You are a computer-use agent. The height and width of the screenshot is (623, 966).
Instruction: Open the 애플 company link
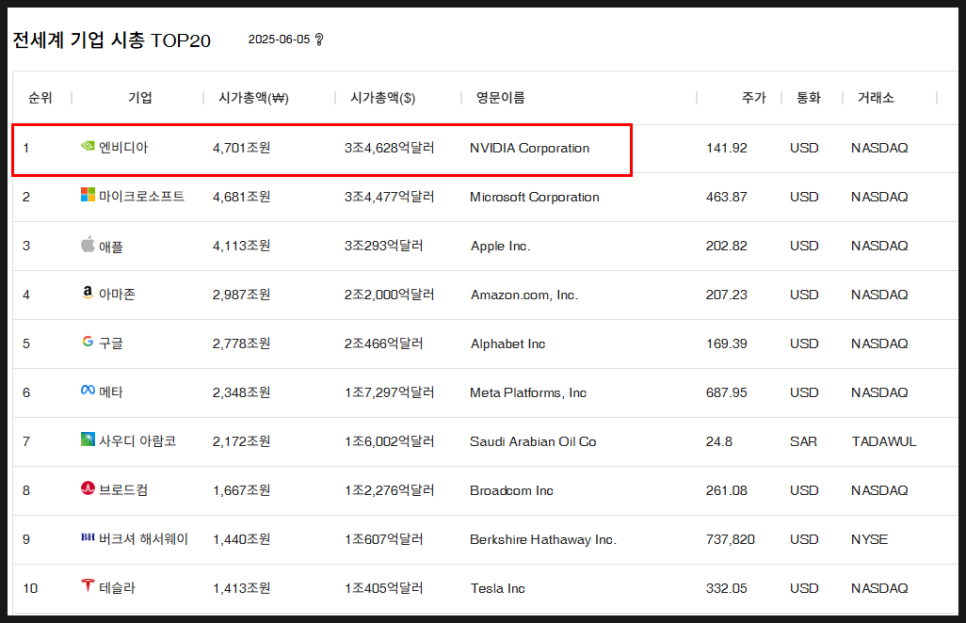click(x=111, y=246)
